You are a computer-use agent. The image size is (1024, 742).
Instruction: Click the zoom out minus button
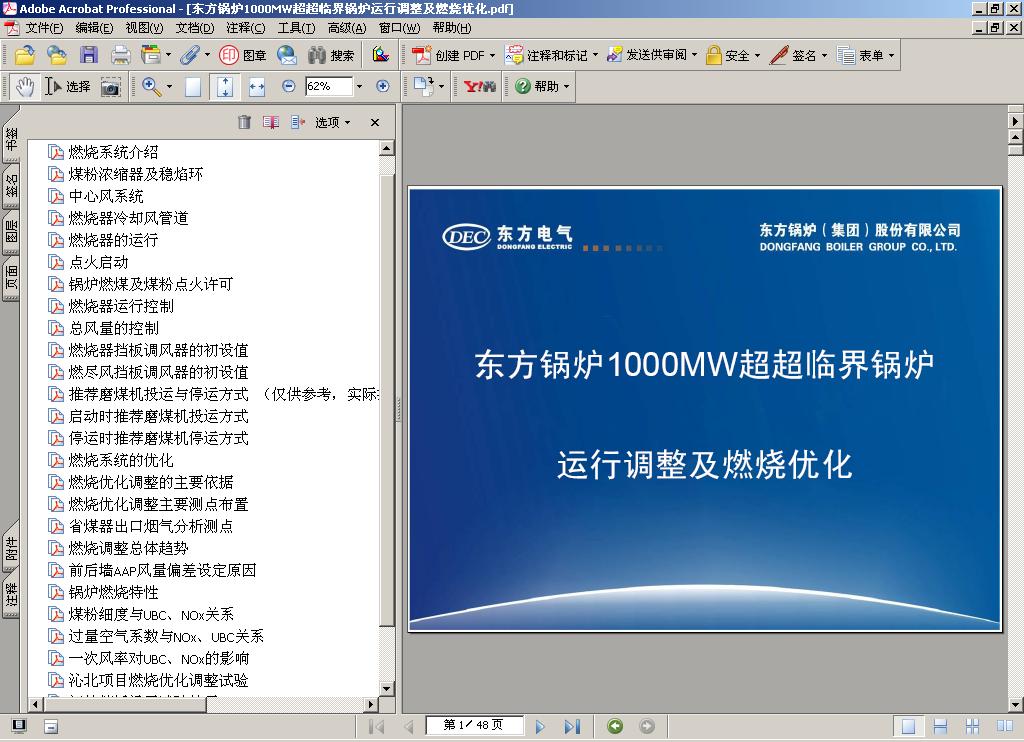point(288,86)
